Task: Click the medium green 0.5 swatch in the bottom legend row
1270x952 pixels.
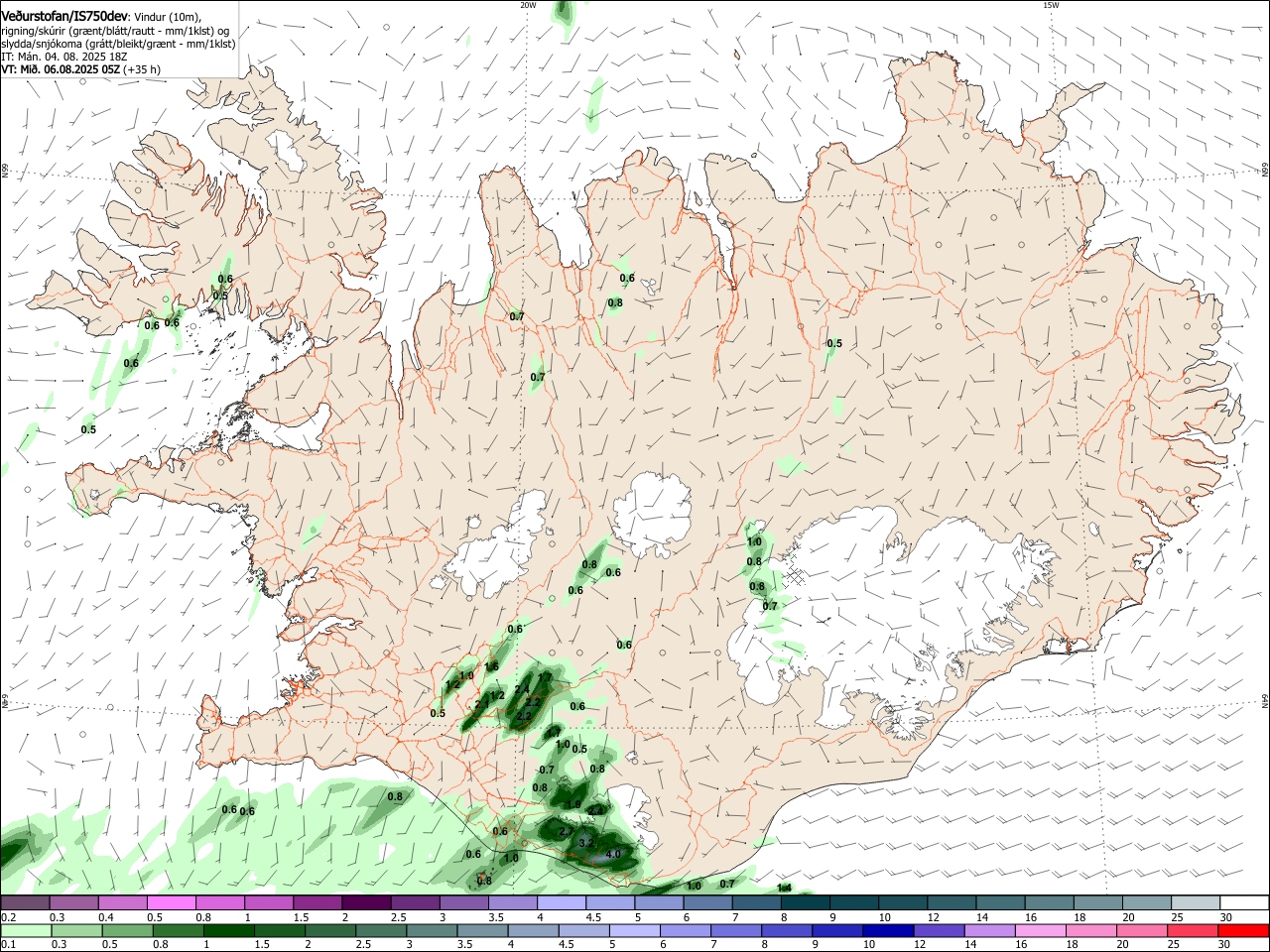Action: 127,931
